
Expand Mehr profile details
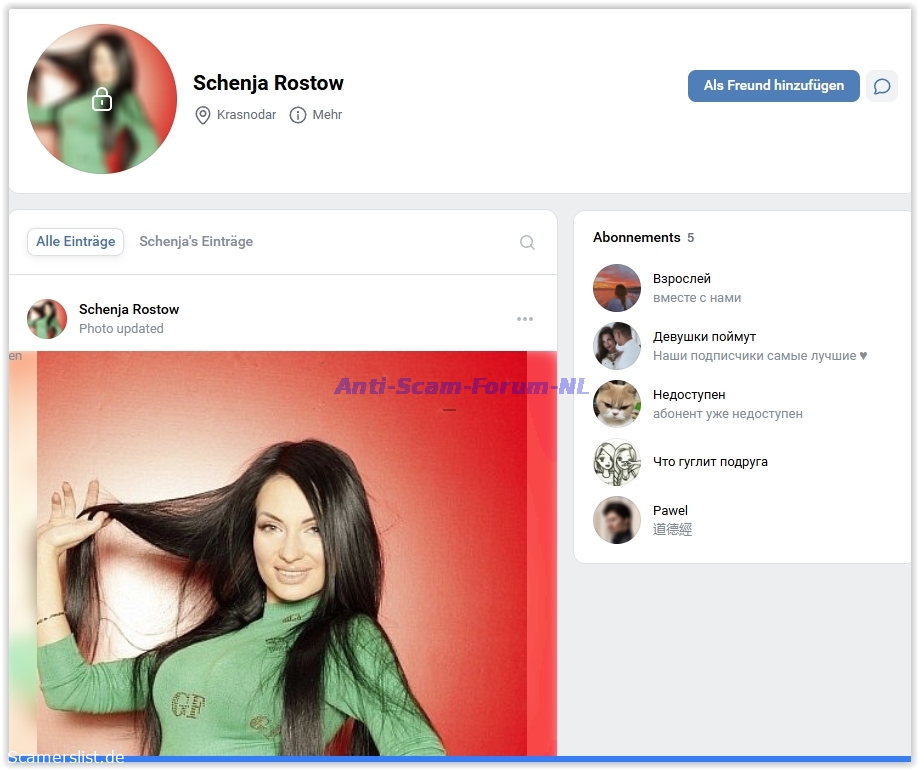pyautogui.click(x=327, y=115)
